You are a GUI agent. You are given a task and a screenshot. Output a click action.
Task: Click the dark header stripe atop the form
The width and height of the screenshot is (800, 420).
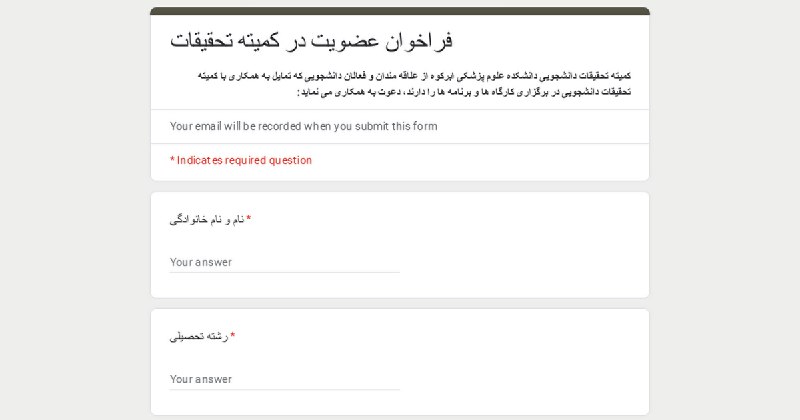point(400,11)
